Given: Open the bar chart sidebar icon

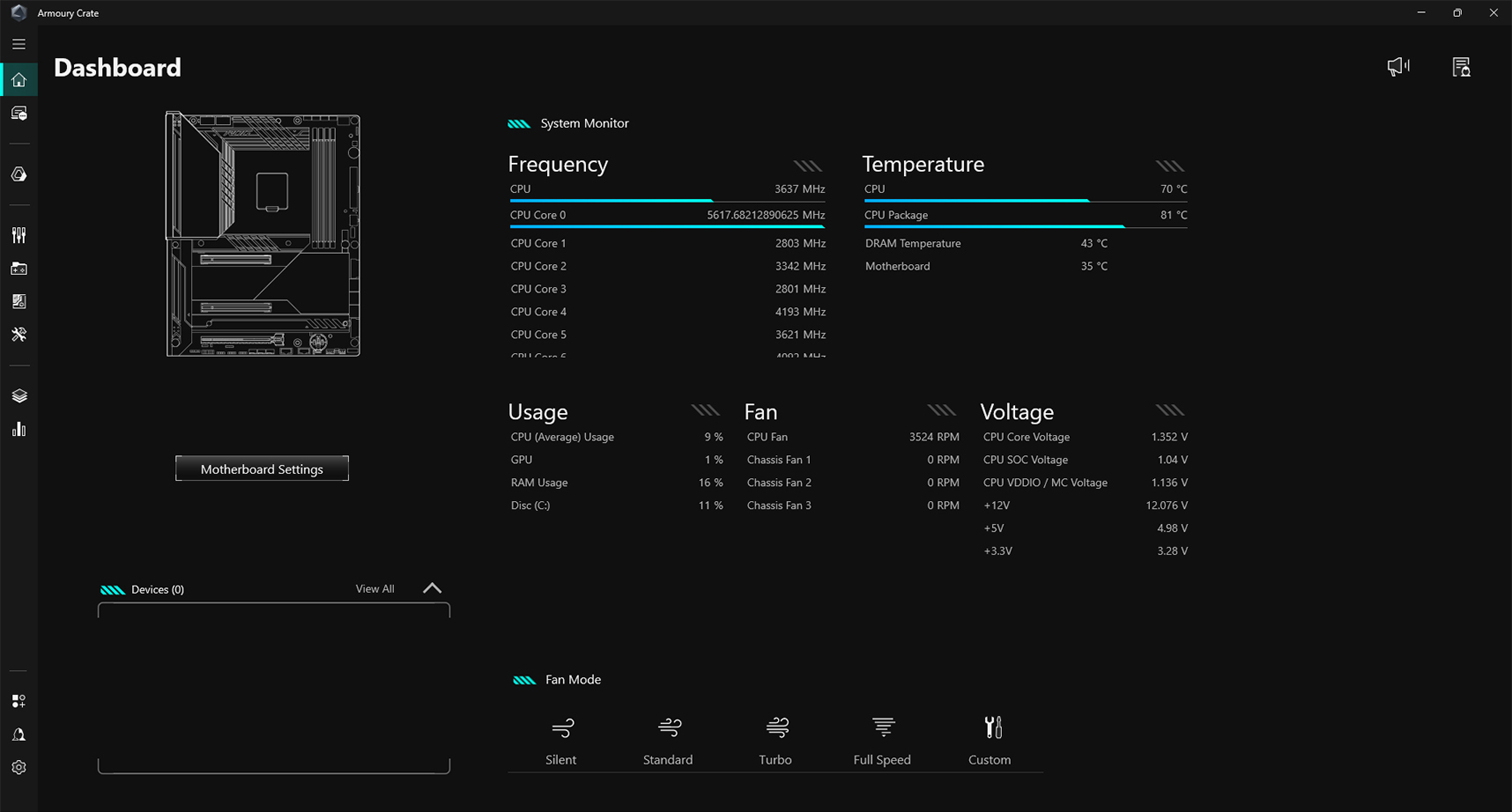Looking at the screenshot, I should [x=19, y=429].
